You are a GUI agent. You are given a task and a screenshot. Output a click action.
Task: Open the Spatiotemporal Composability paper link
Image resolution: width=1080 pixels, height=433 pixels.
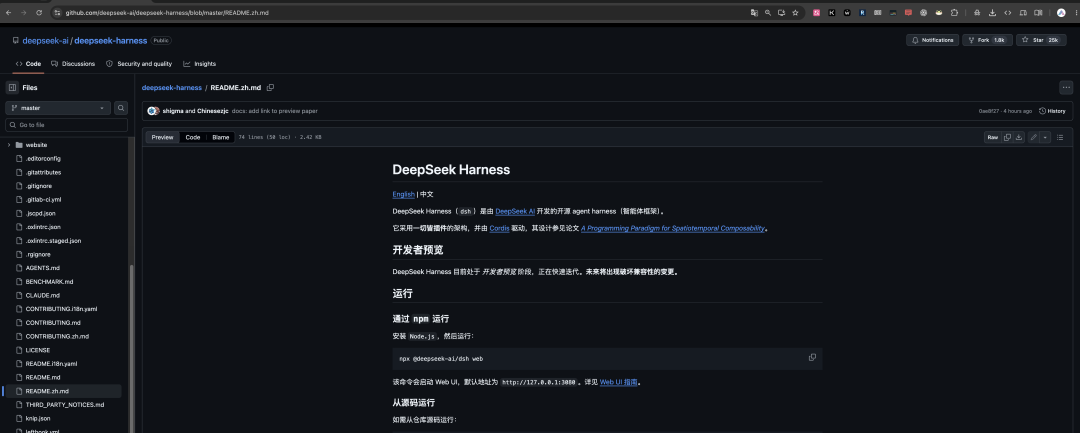673,228
